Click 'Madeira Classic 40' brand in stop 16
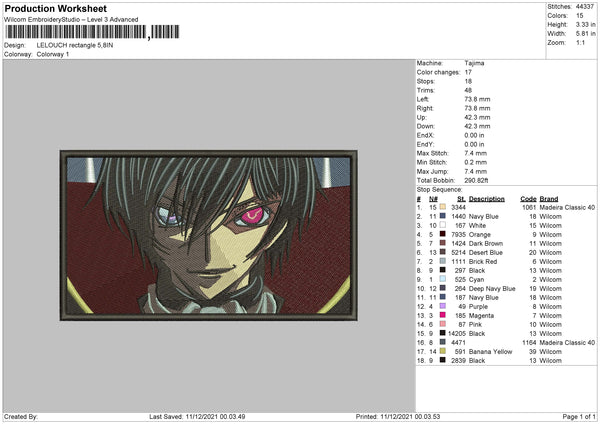 pos(567,342)
